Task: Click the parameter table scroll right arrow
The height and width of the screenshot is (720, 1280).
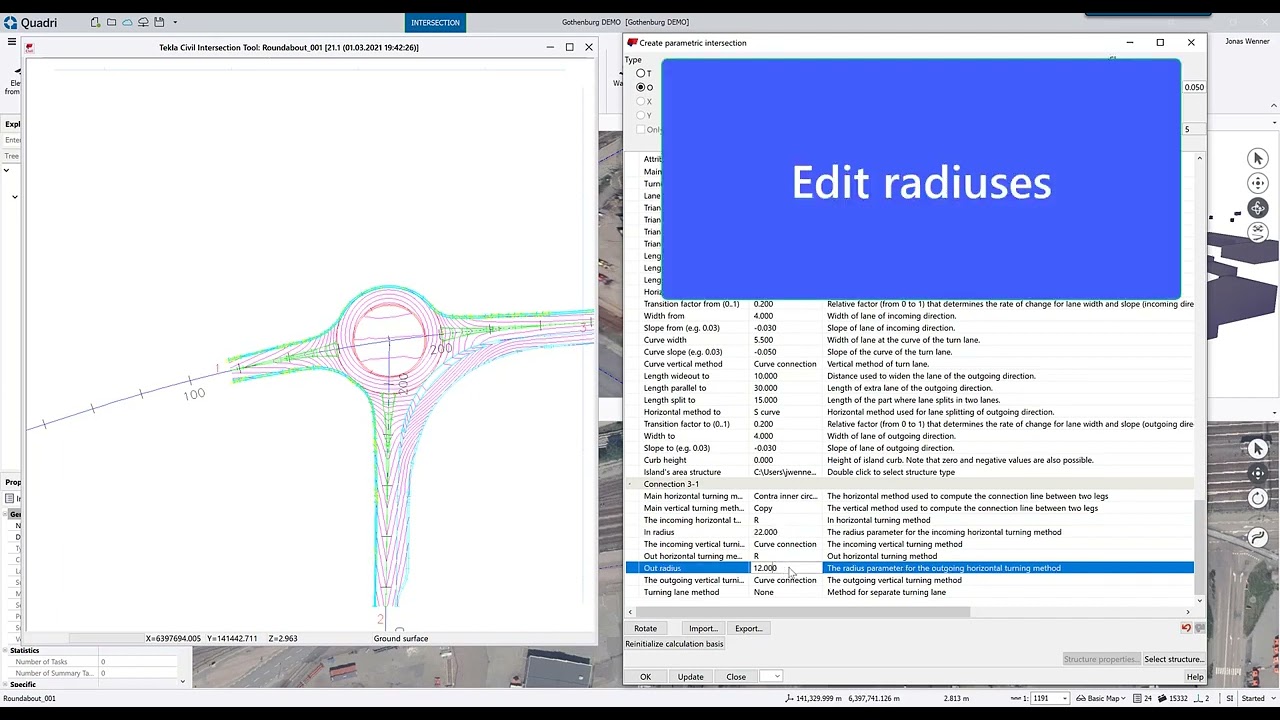Action: pos(1188,611)
